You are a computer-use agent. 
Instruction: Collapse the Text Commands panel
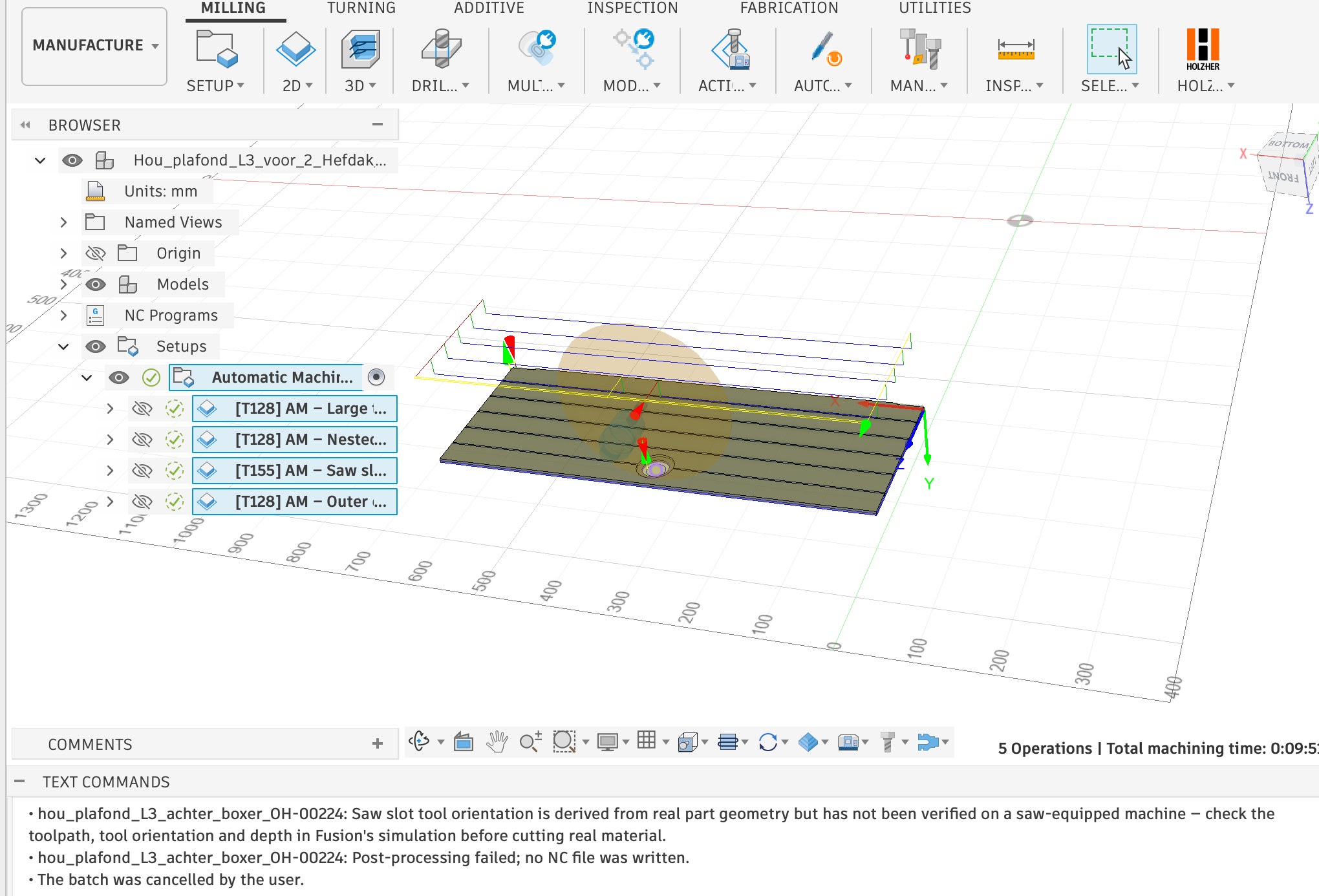click(19, 782)
